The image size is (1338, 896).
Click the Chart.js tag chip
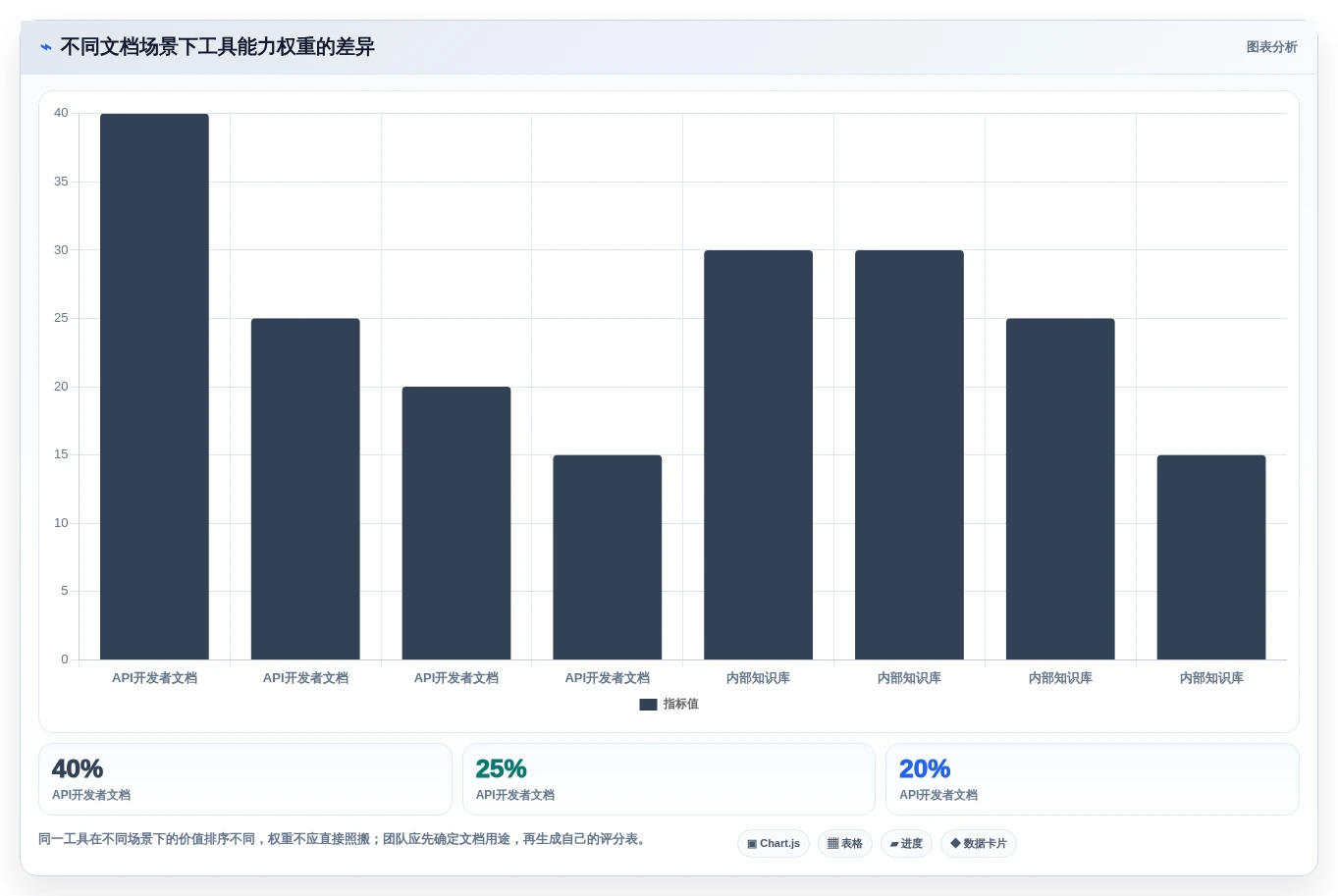click(774, 844)
